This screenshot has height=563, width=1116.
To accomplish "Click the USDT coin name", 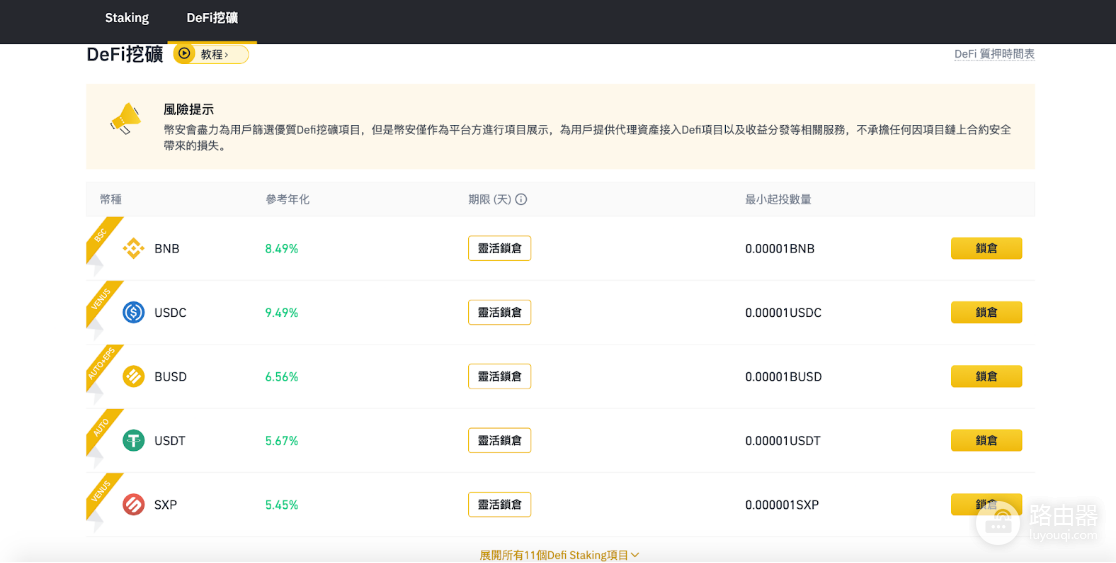I will pos(169,441).
